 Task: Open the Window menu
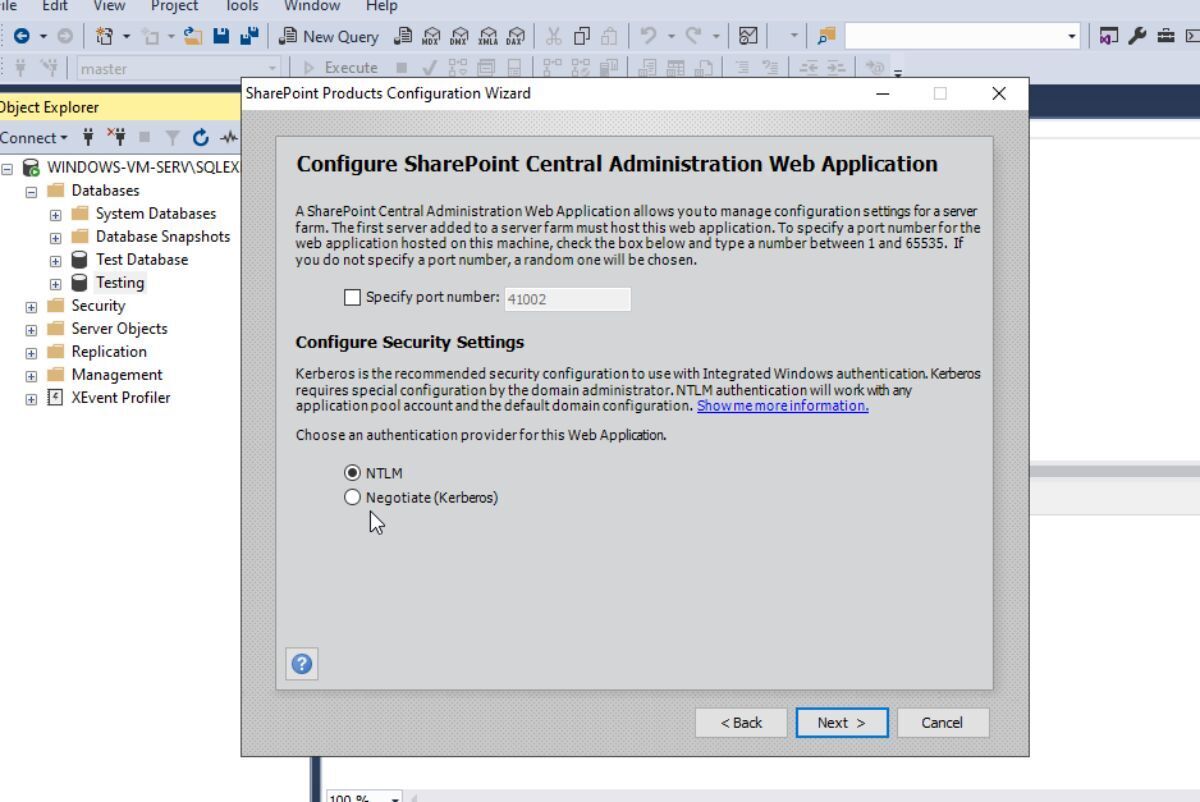tap(312, 6)
